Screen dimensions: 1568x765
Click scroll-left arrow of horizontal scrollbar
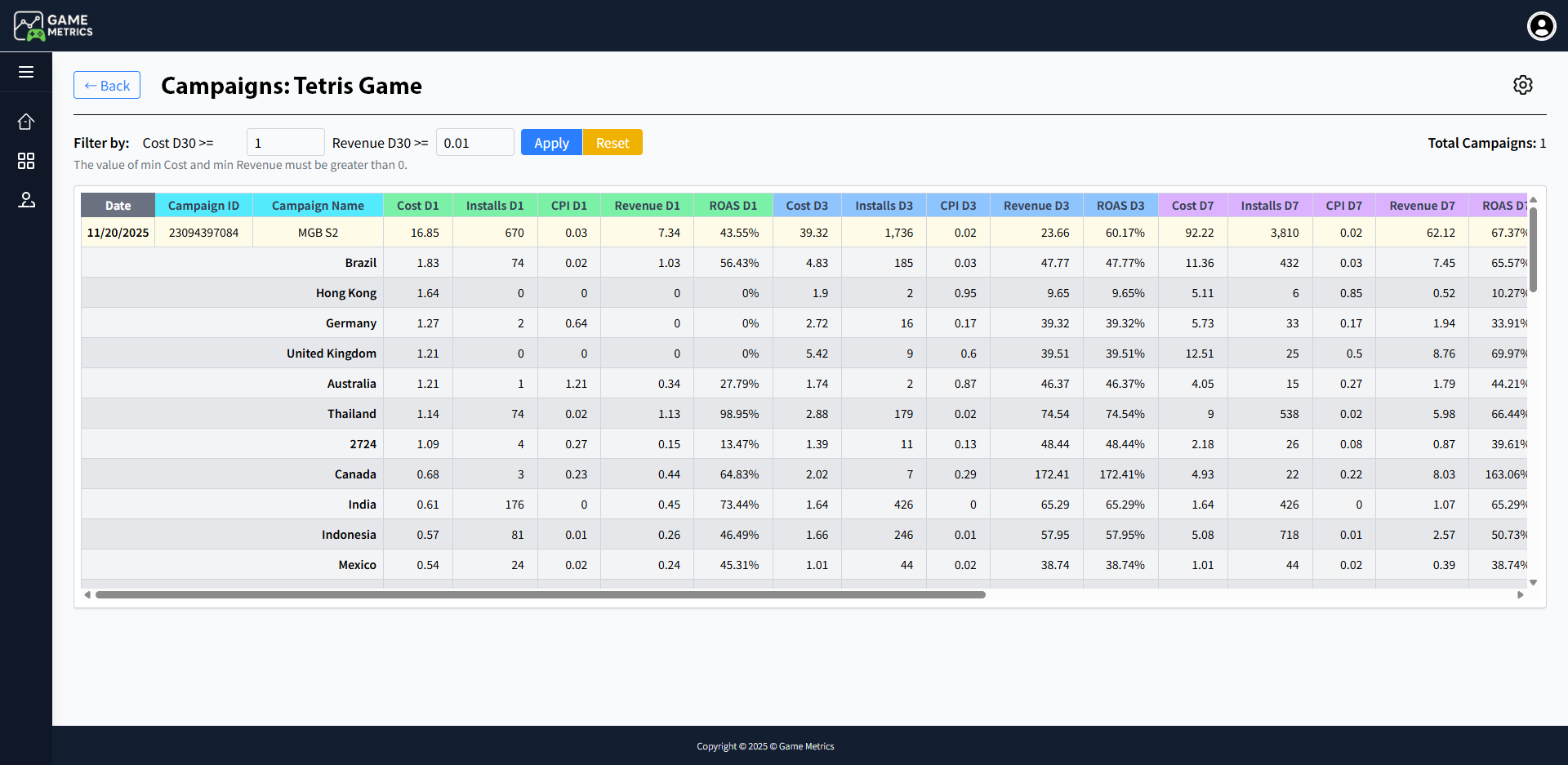[x=87, y=594]
